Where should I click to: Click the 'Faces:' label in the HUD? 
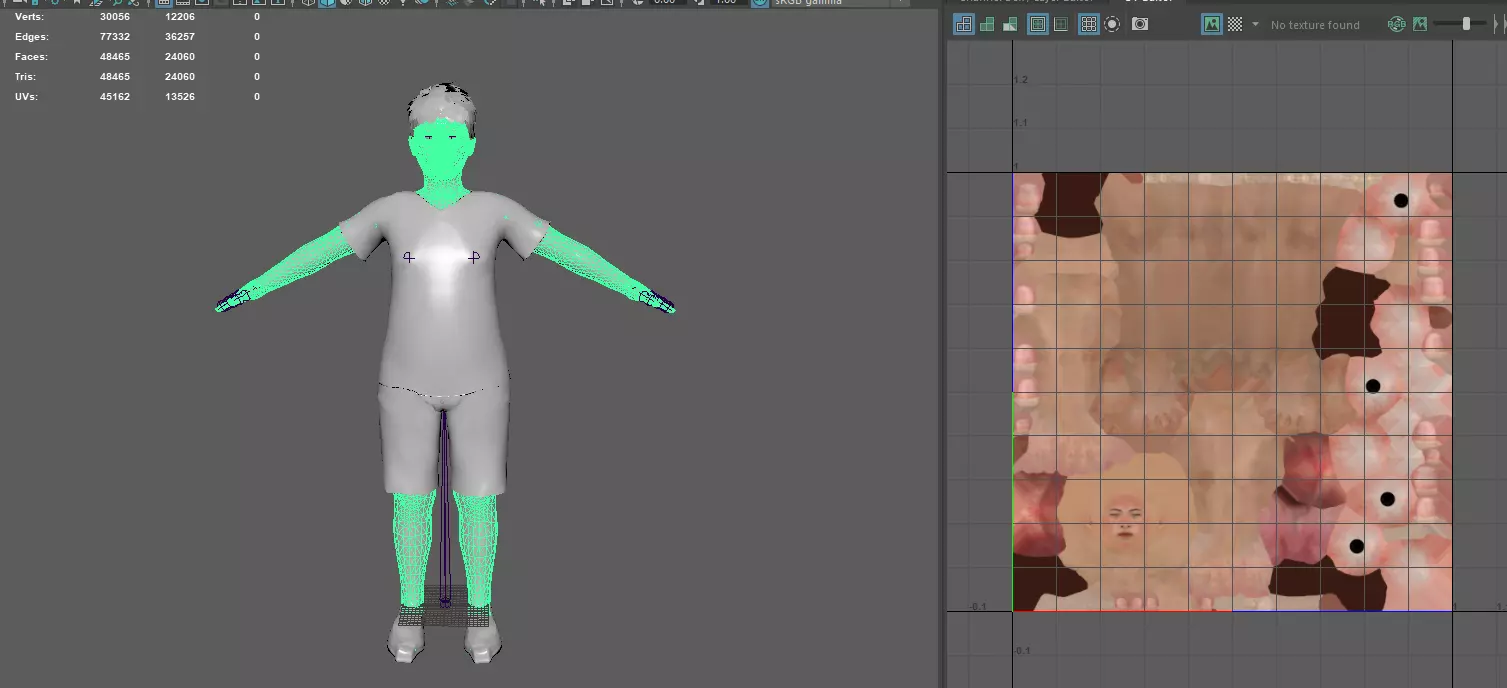point(31,57)
